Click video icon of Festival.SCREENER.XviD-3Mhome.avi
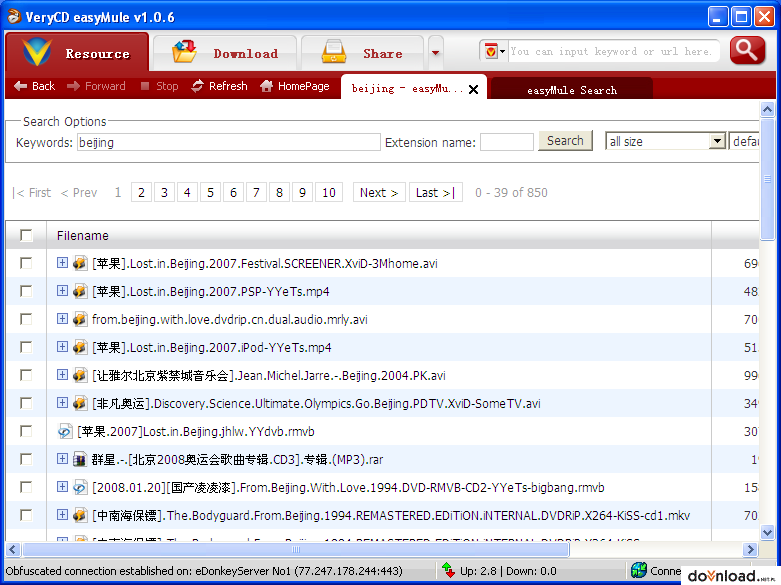The width and height of the screenshot is (781, 585). pos(80,263)
